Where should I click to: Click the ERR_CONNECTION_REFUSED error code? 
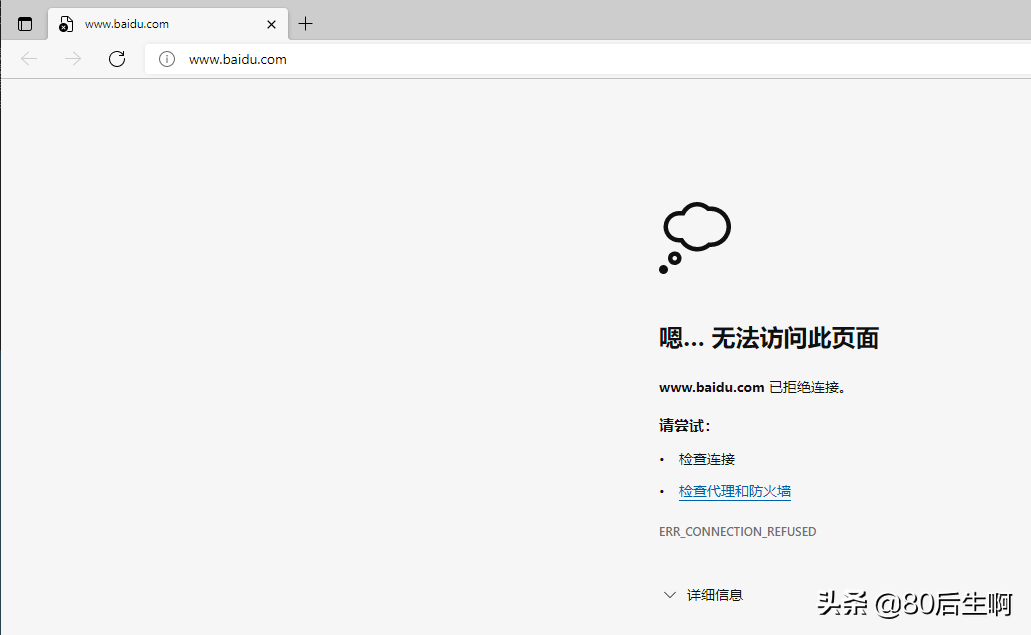738,531
